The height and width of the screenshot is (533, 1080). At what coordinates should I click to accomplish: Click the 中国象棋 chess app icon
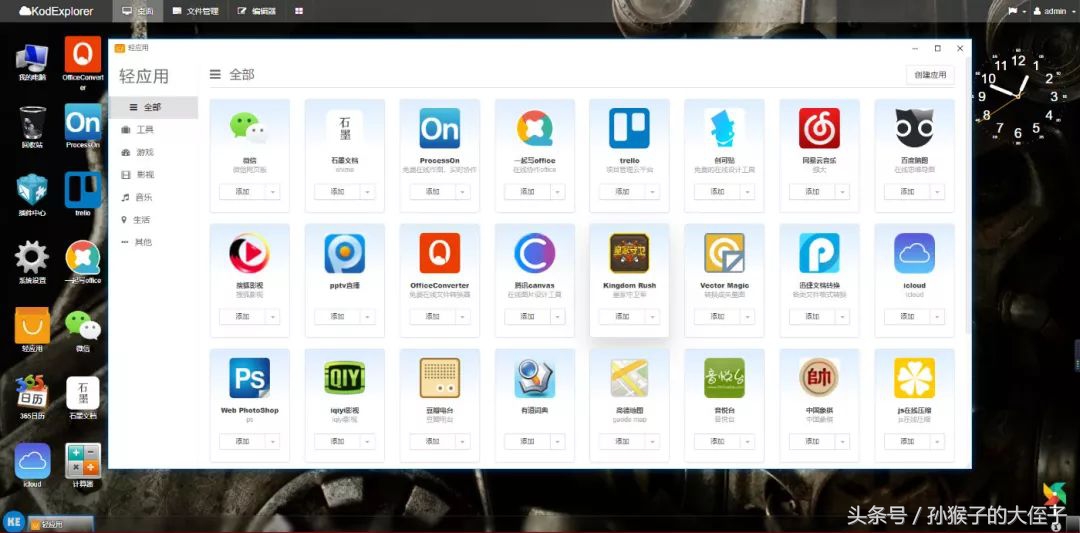(819, 378)
